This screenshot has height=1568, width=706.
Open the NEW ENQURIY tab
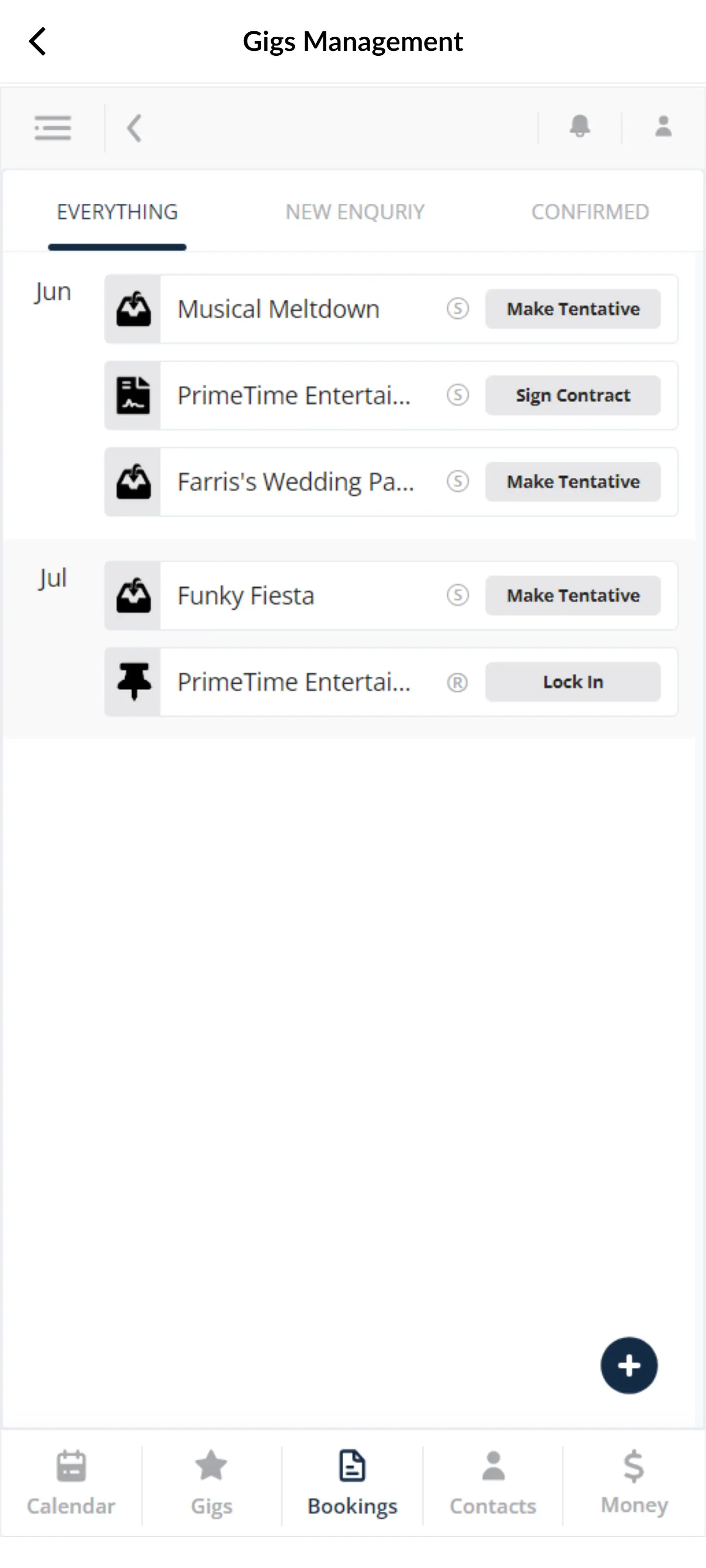coord(354,212)
